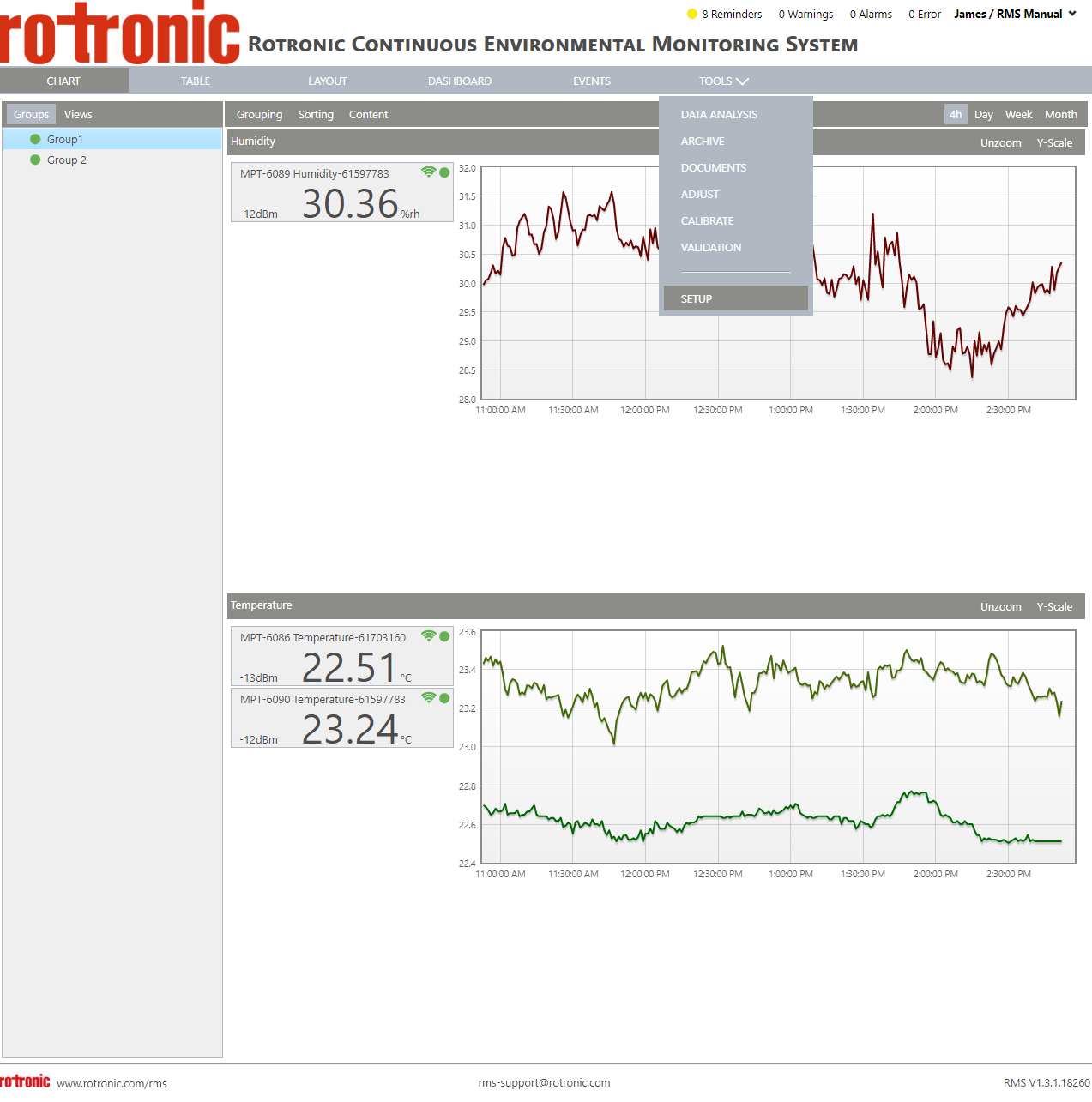The width and height of the screenshot is (1092, 1102).
Task: Switch to the TABLE tab
Action: pos(196,81)
